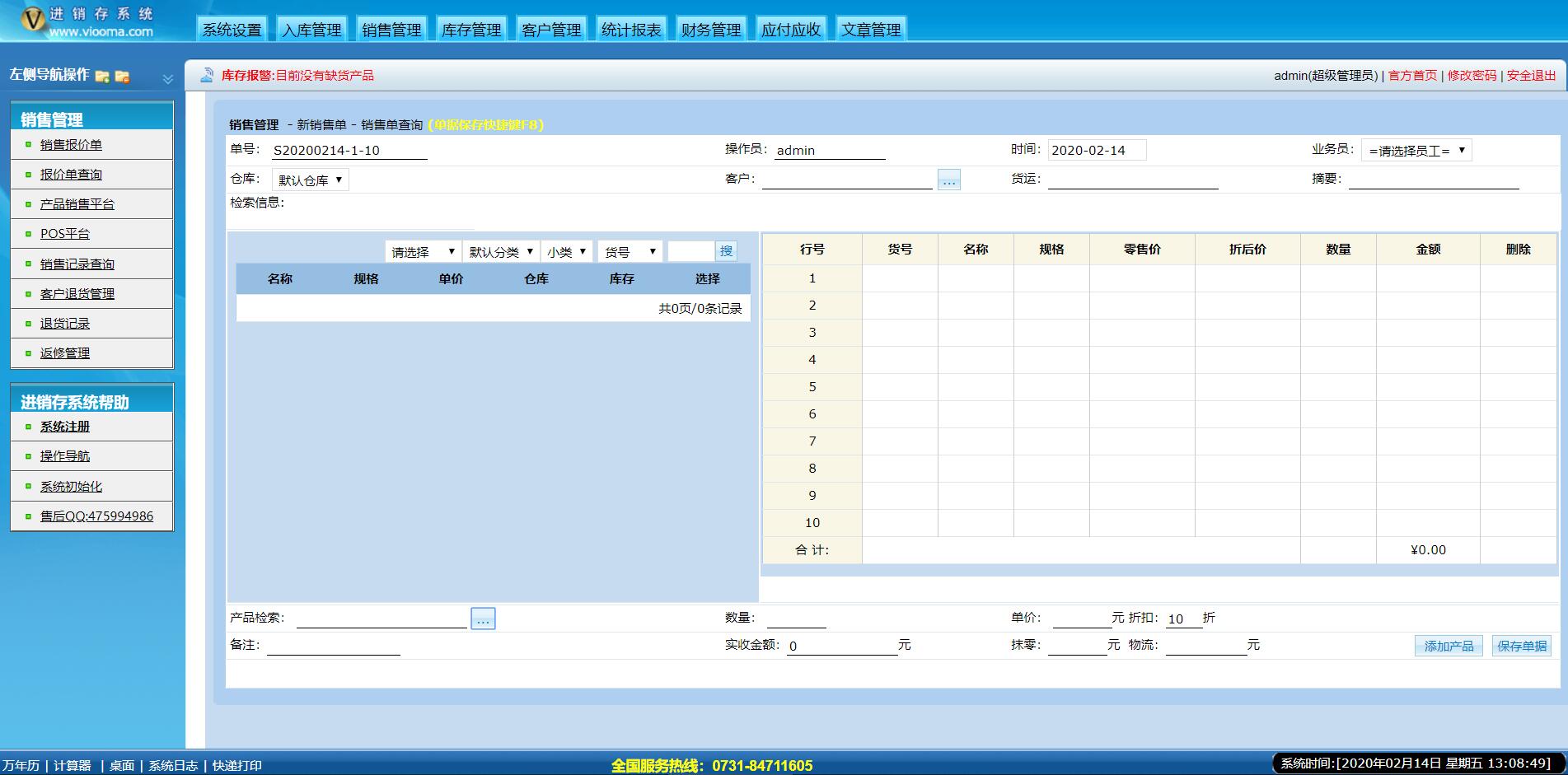
Task: Open the 仓库 默认仓库 dropdown
Action: [311, 180]
